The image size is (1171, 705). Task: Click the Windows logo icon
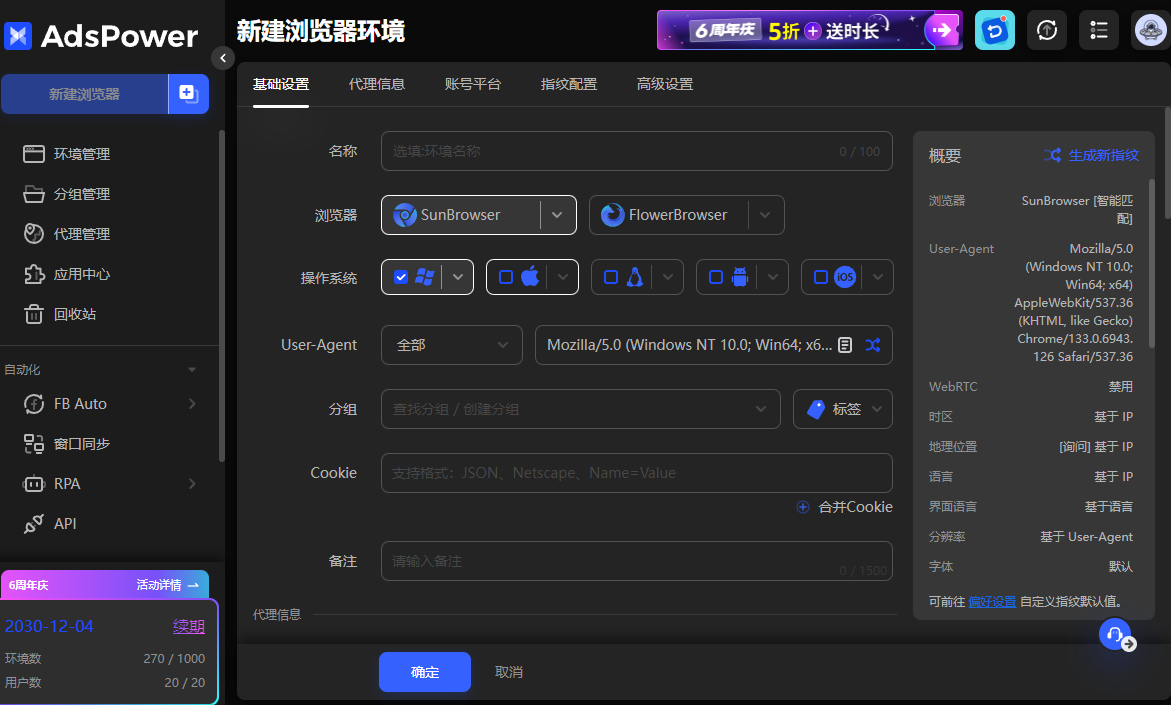[425, 277]
